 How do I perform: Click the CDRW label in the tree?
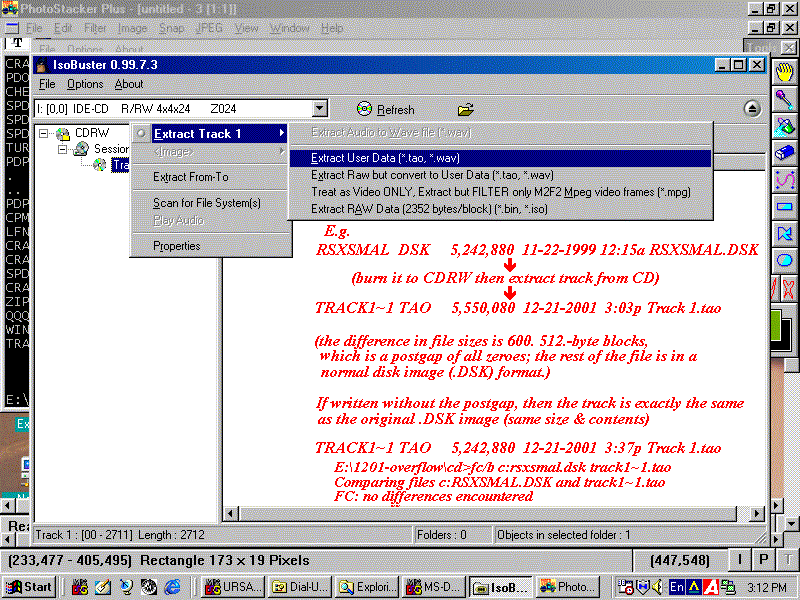coord(92,133)
